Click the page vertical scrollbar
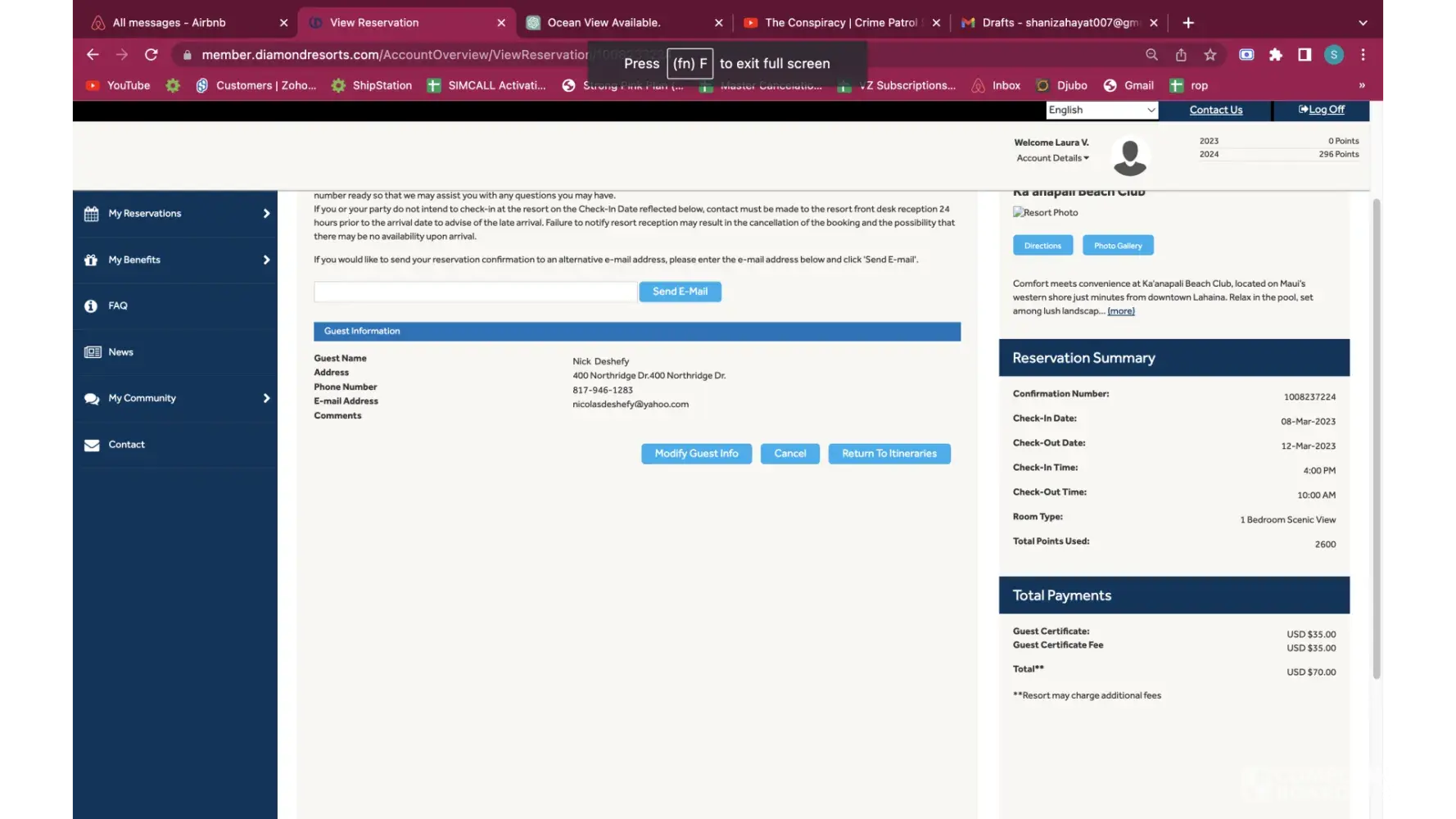This screenshot has width=1456, height=819. click(x=1376, y=434)
